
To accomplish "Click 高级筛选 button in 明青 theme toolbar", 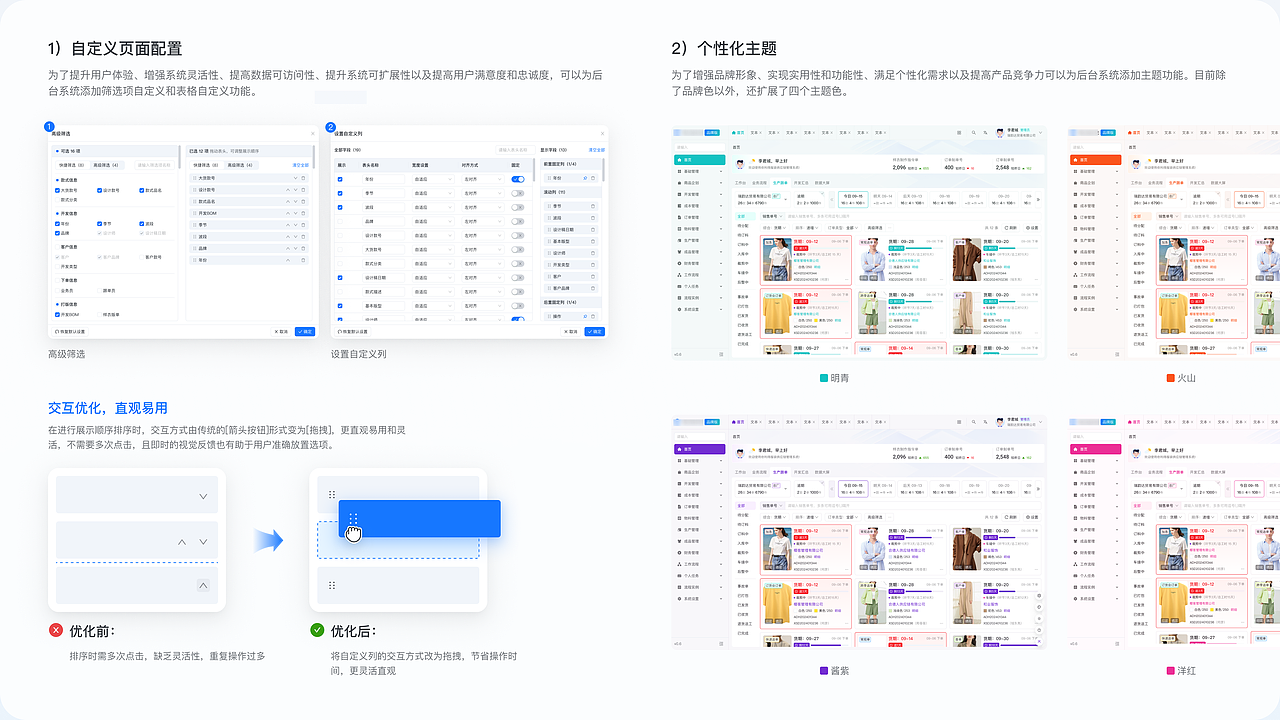I will click(x=875, y=228).
